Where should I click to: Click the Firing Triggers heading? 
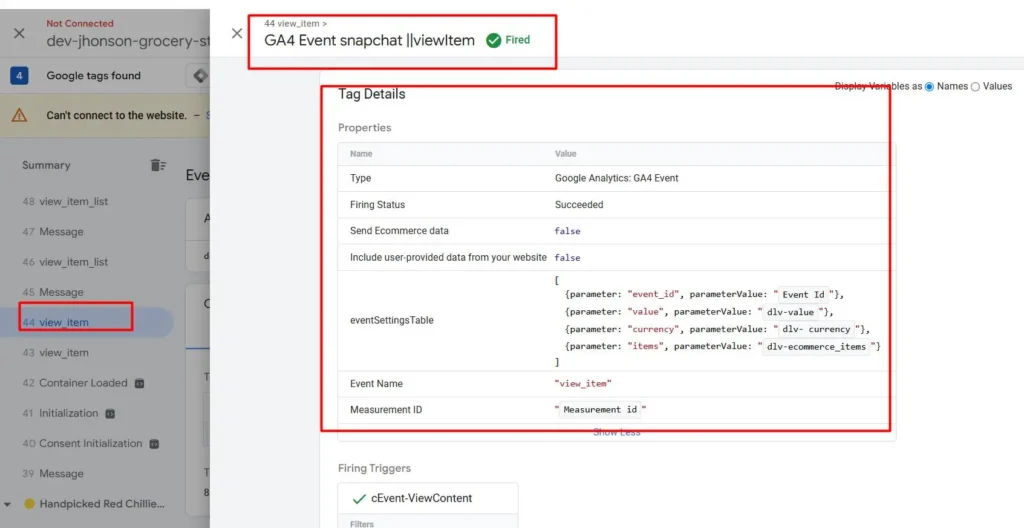click(374, 469)
